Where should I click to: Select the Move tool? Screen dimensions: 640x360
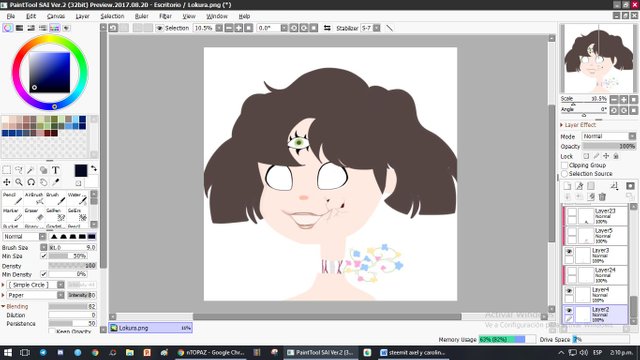7,182
